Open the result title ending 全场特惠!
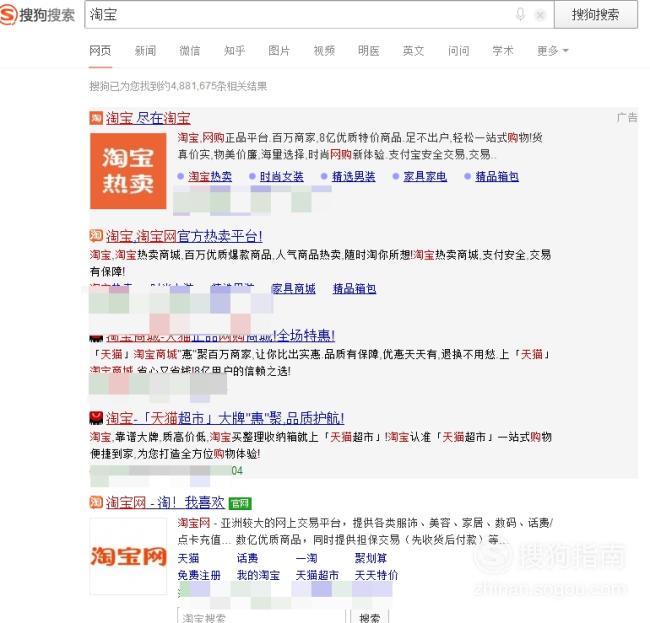The height and width of the screenshot is (623, 650). [220, 335]
